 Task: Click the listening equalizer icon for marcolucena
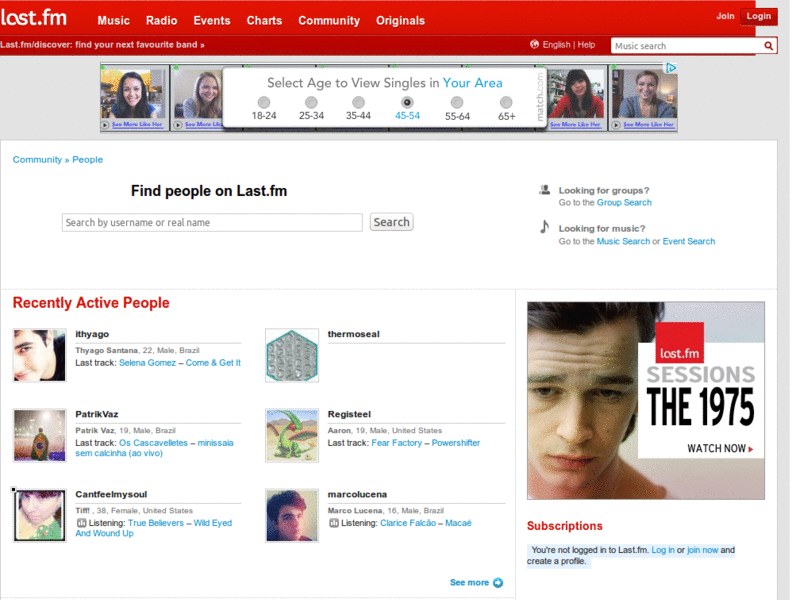point(334,523)
